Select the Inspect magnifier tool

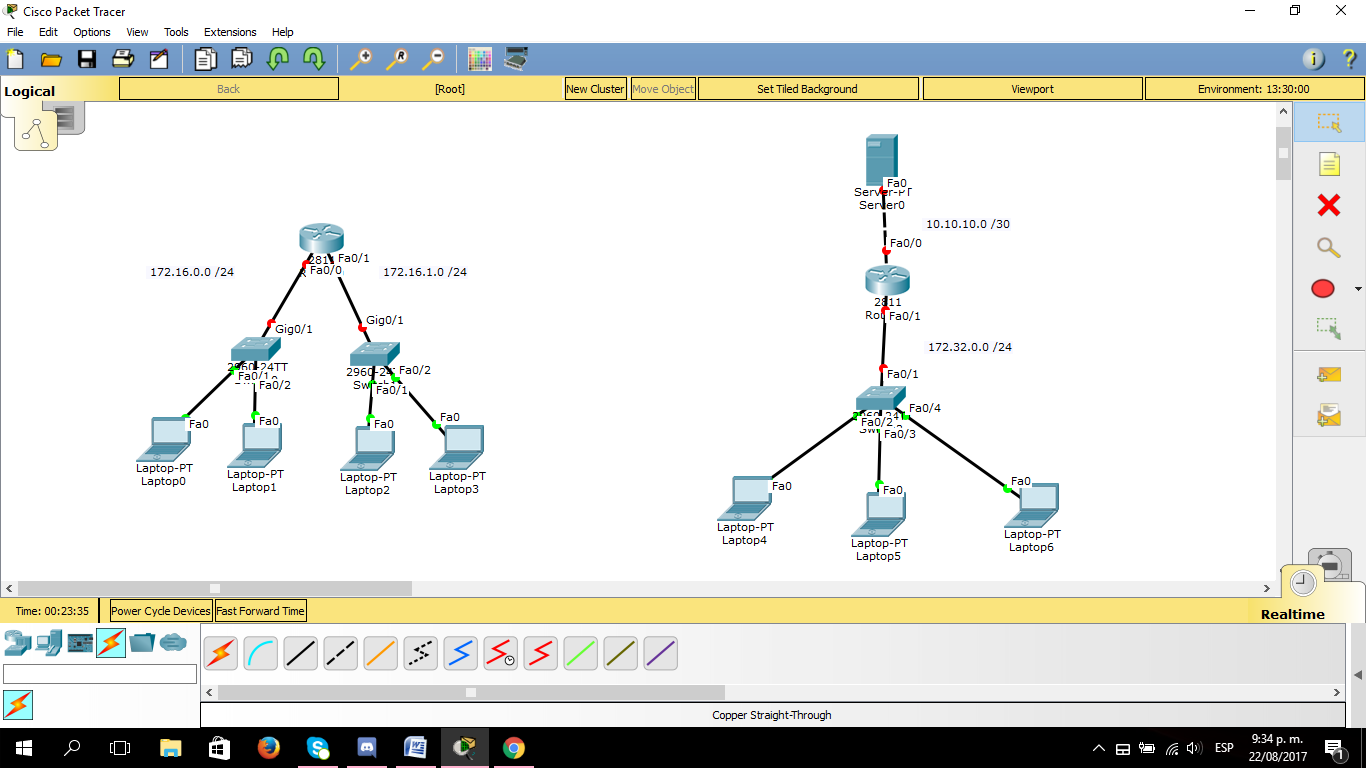coord(1327,247)
